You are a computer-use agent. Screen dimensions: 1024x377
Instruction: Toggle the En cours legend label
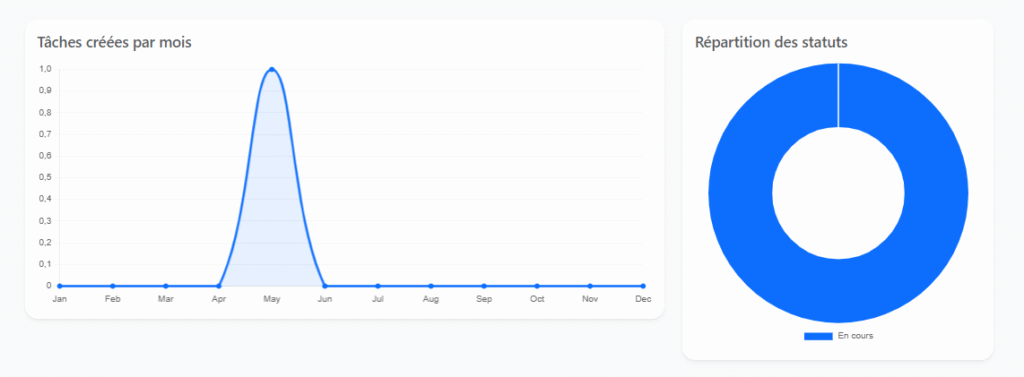pyautogui.click(x=856, y=336)
